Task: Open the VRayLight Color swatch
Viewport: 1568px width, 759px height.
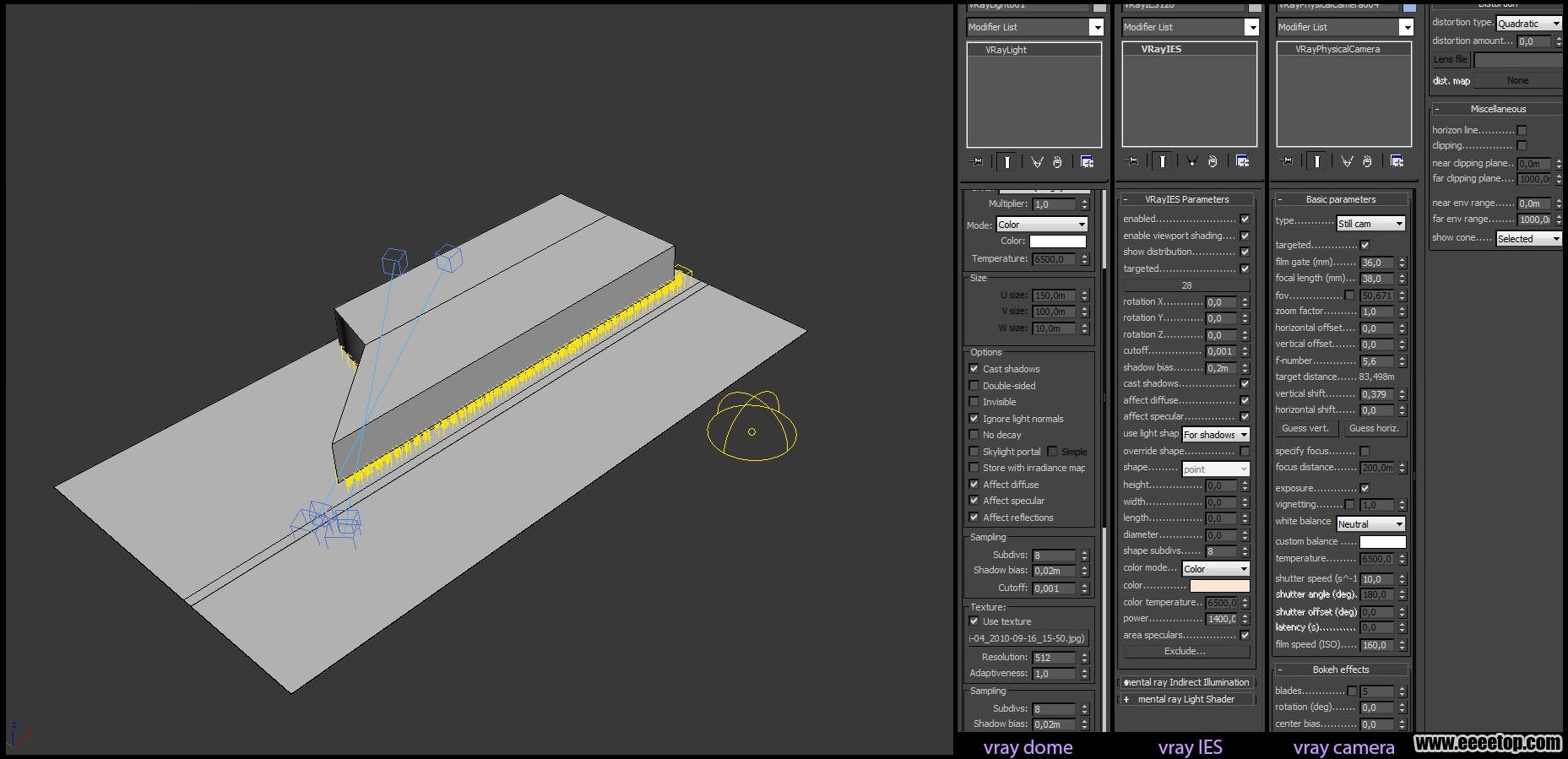Action: (1058, 241)
